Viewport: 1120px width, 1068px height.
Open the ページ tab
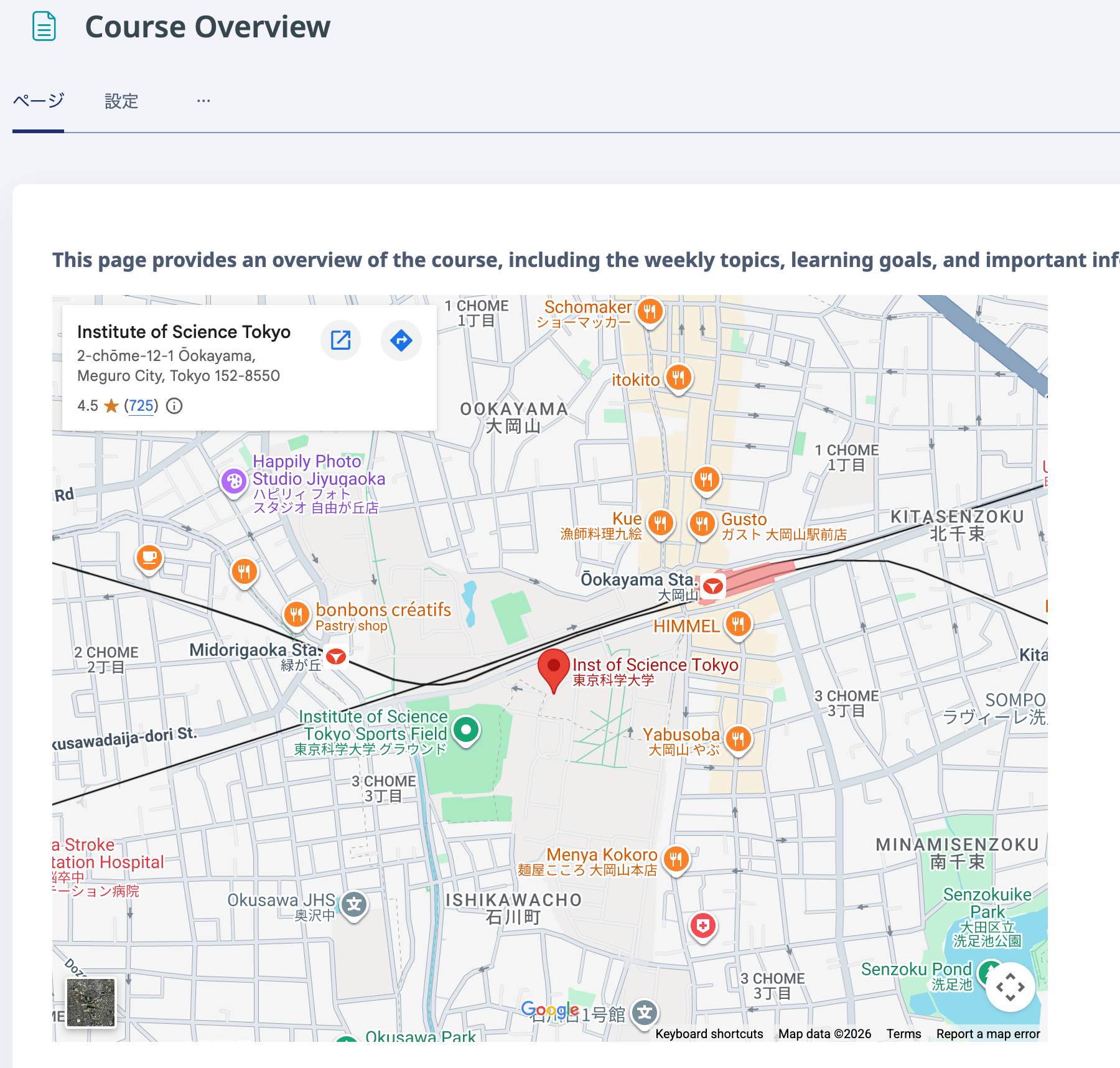pyautogui.click(x=39, y=101)
